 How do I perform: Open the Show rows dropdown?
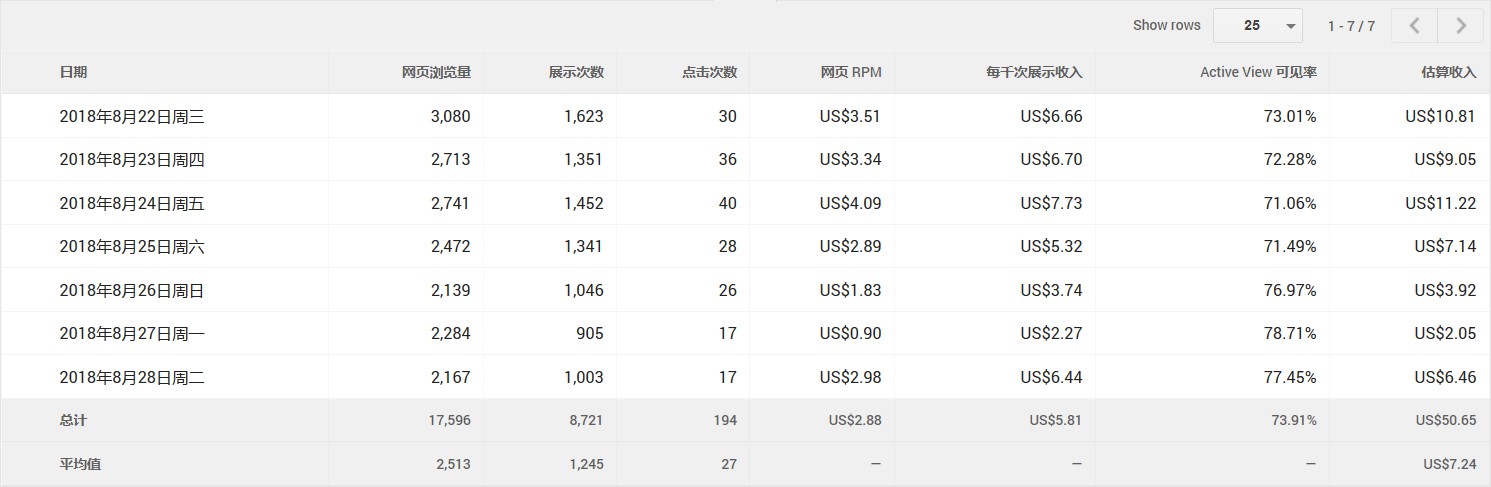coord(1258,26)
